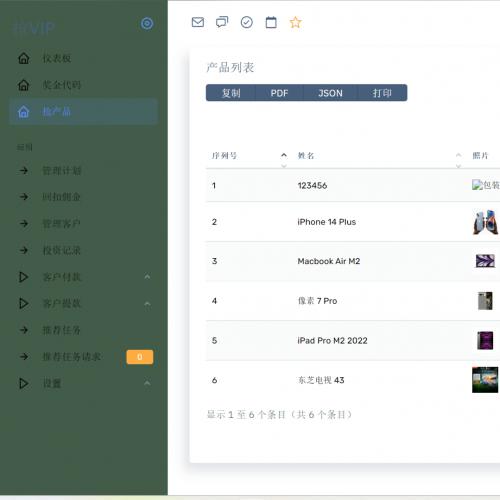The image size is (500, 500).
Task: Export the table as JSON
Action: 330,93
